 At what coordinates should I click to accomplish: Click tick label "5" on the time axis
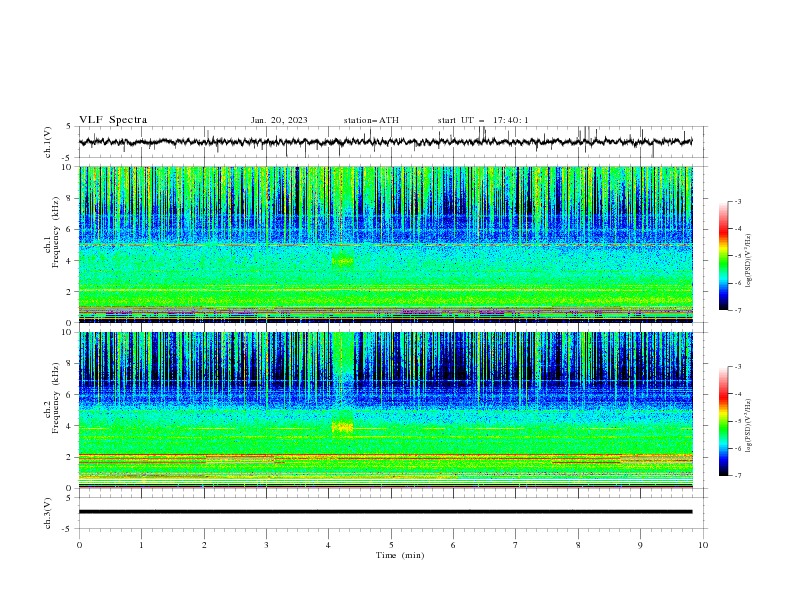pyautogui.click(x=391, y=545)
